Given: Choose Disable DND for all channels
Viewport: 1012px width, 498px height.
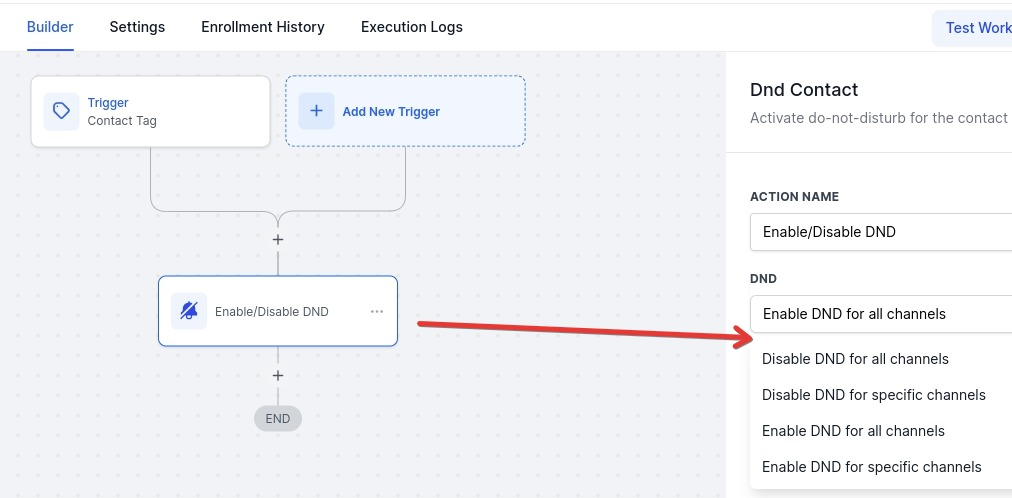Looking at the screenshot, I should click(x=855, y=359).
